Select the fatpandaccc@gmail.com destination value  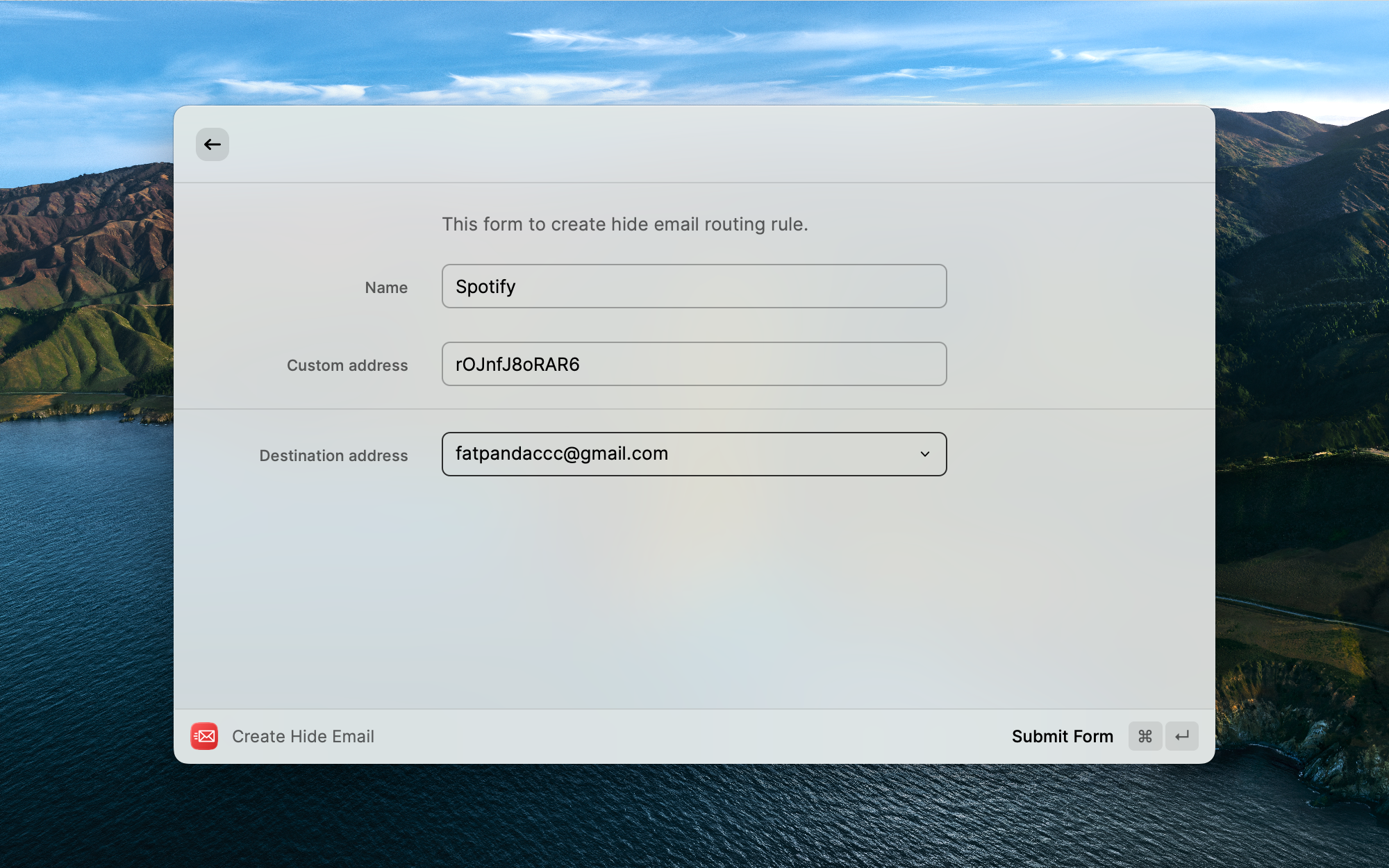click(x=562, y=454)
